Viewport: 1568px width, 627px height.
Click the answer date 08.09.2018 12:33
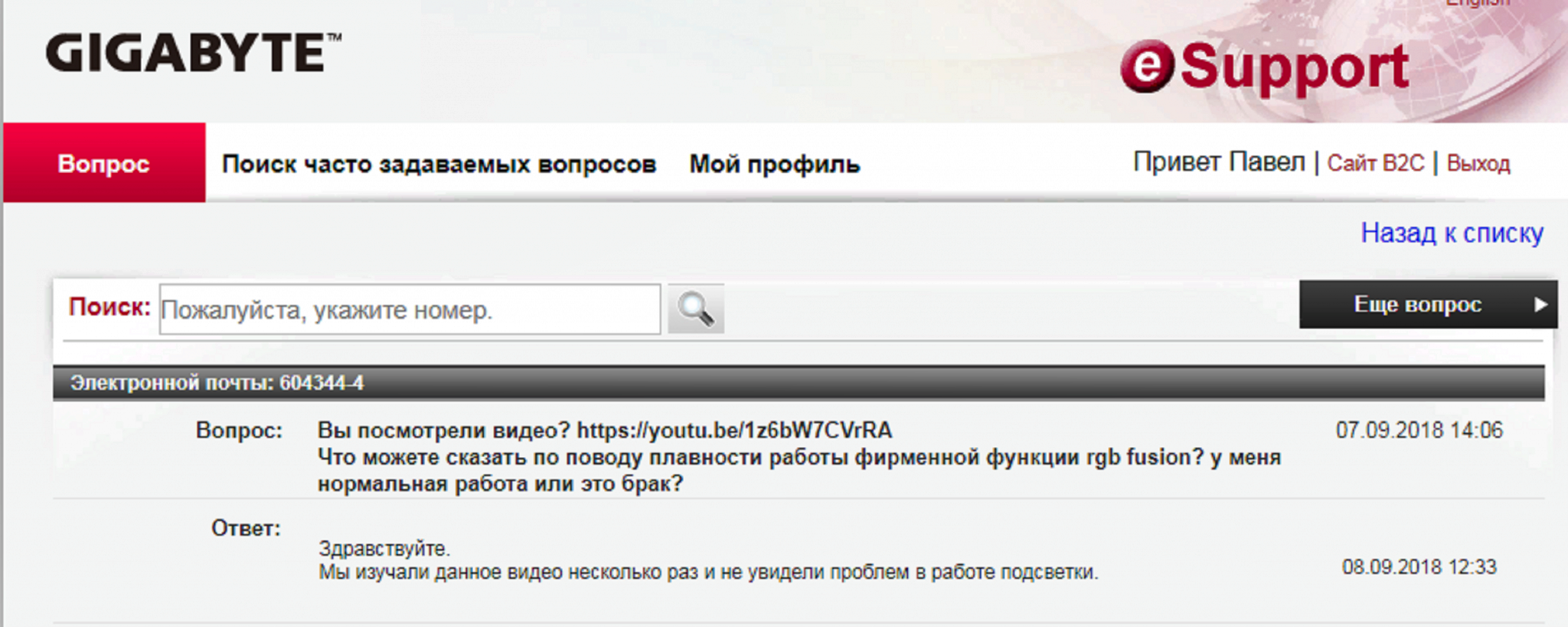pos(1419,567)
